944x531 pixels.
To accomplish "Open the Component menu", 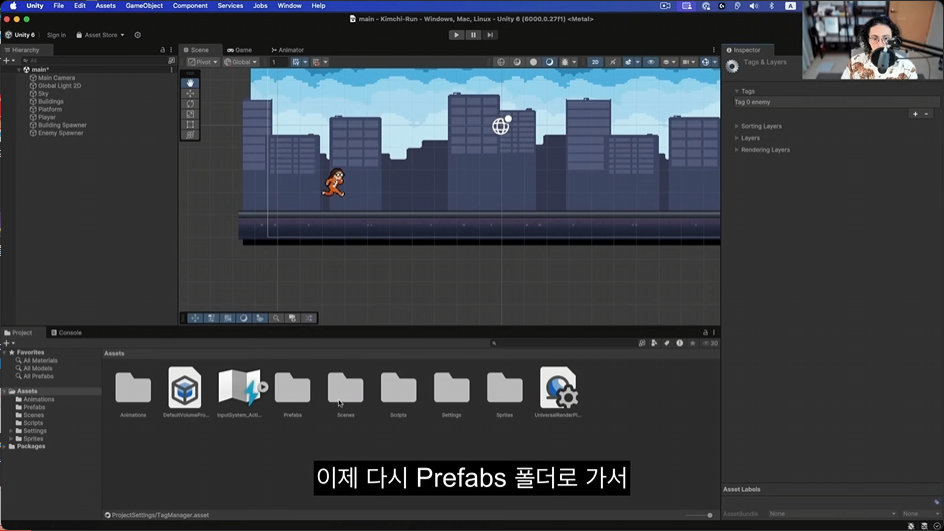I will (x=190, y=5).
